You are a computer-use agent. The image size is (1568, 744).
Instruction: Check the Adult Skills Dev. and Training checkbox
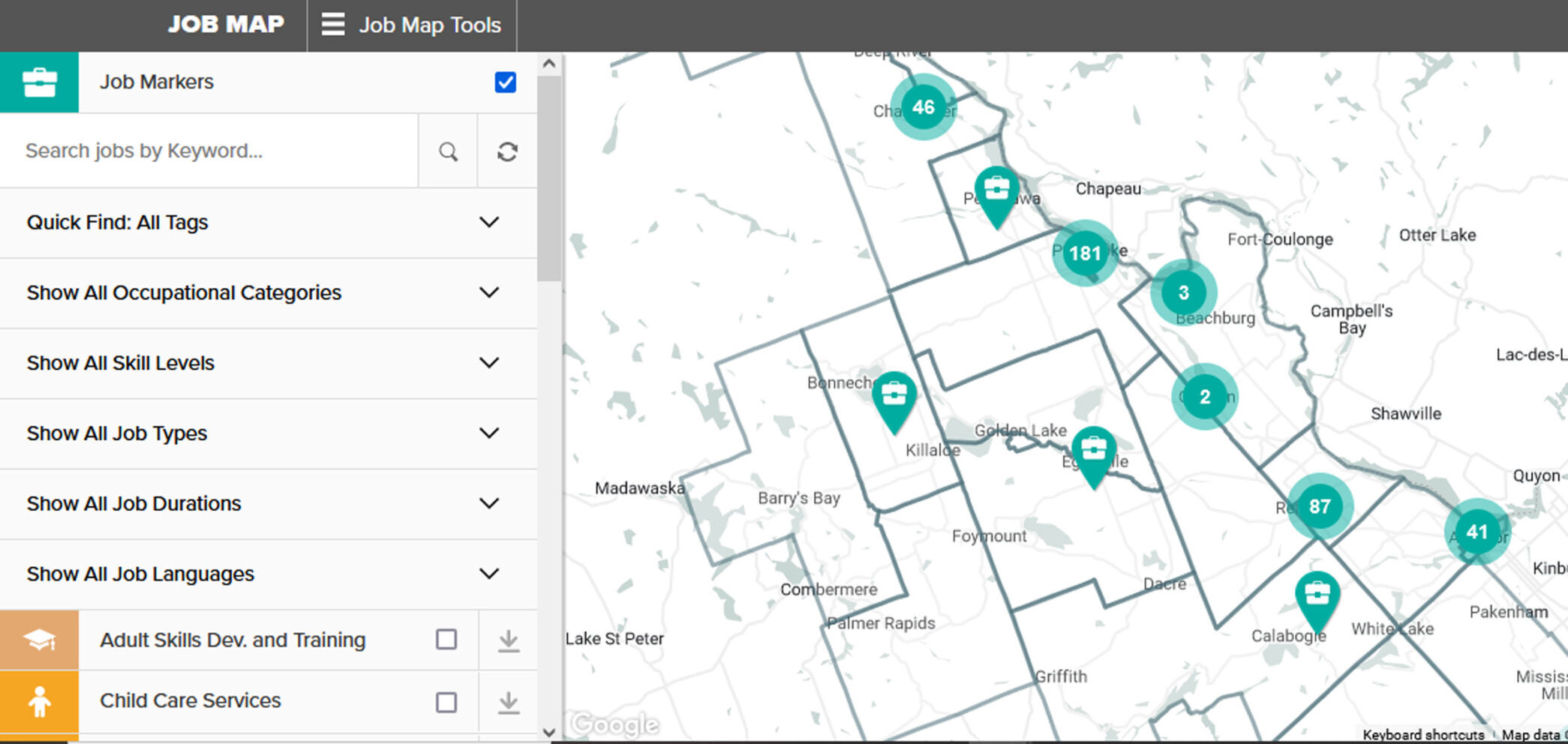(446, 640)
